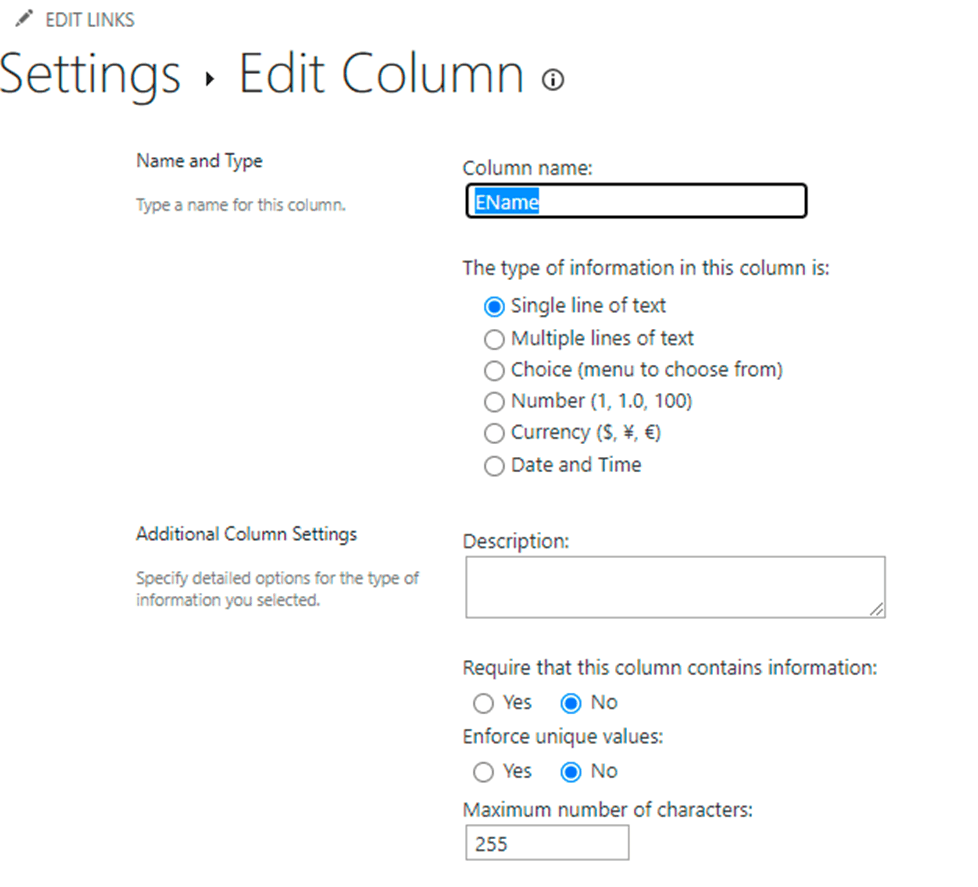This screenshot has height=887, width=978.
Task: Set required information to No
Action: pos(571,703)
